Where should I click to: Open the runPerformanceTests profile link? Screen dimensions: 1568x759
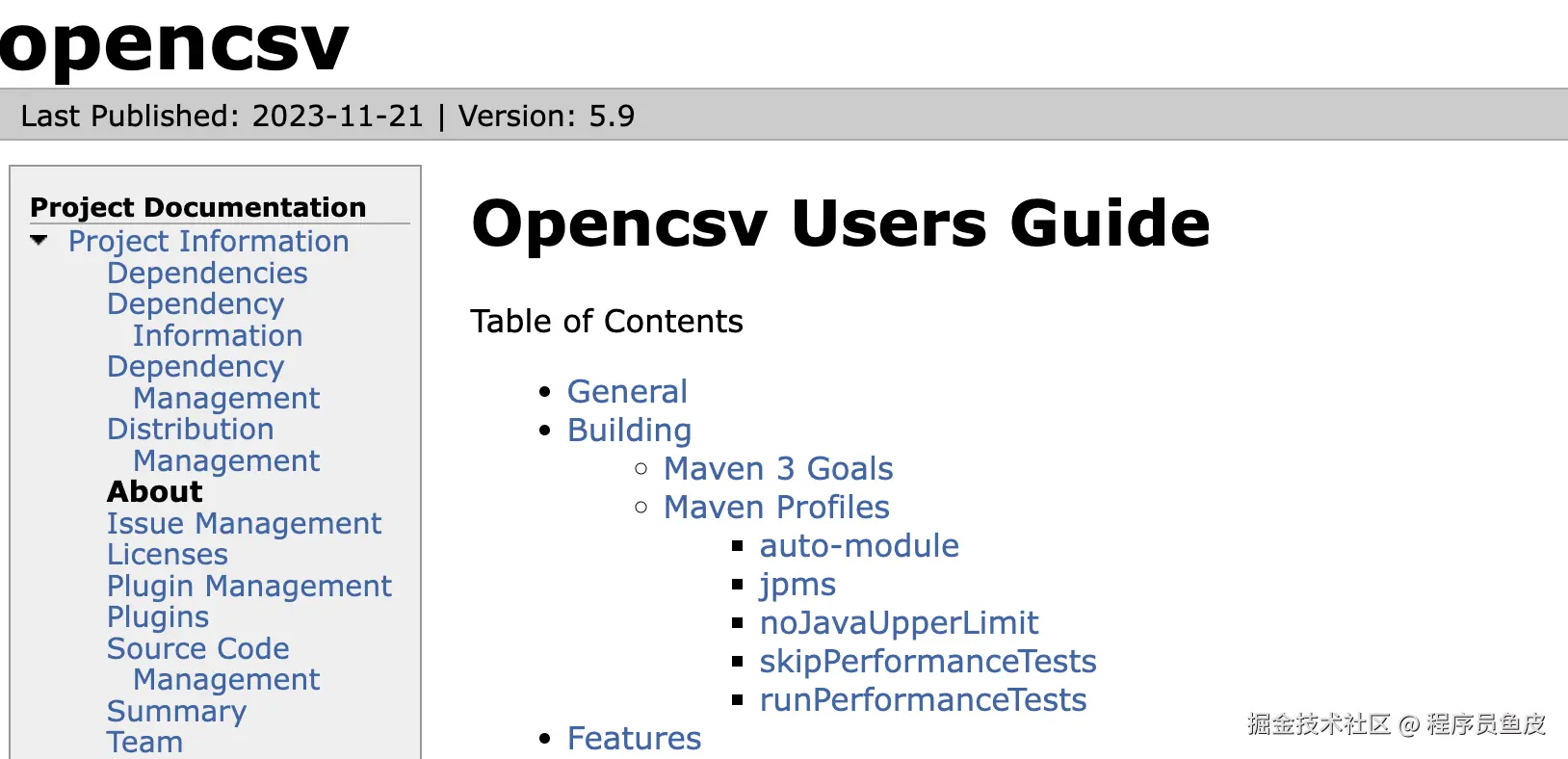tap(923, 700)
